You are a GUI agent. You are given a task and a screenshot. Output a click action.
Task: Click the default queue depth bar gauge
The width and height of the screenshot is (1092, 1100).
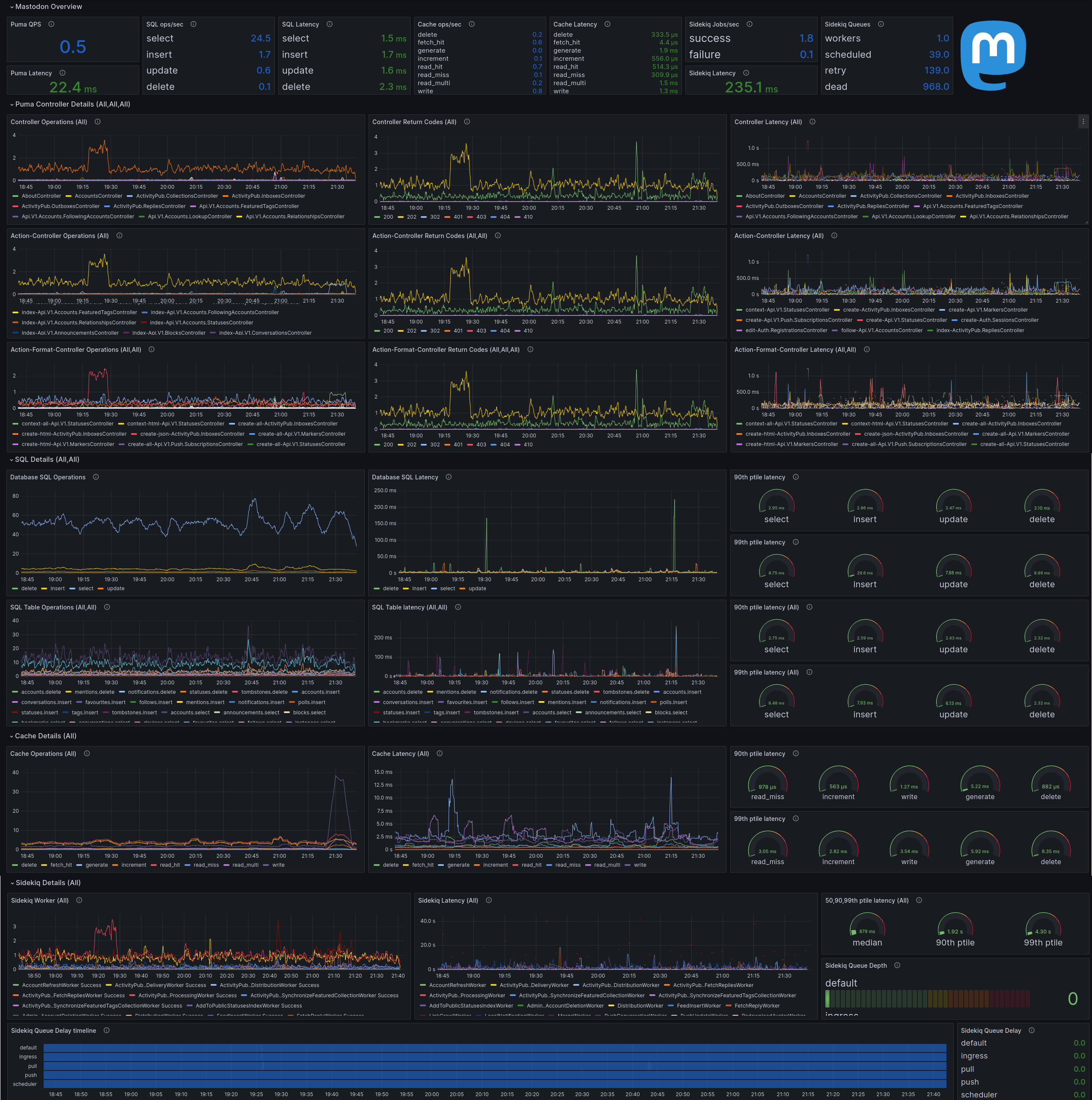(x=927, y=999)
